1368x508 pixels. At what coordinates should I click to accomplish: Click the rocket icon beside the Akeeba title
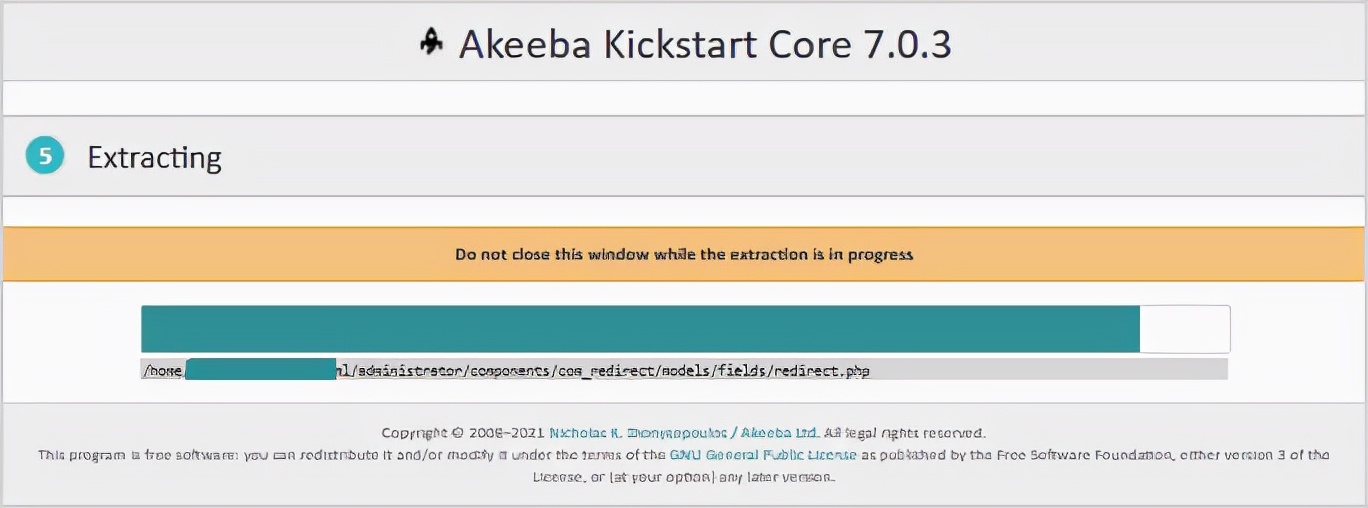click(431, 43)
